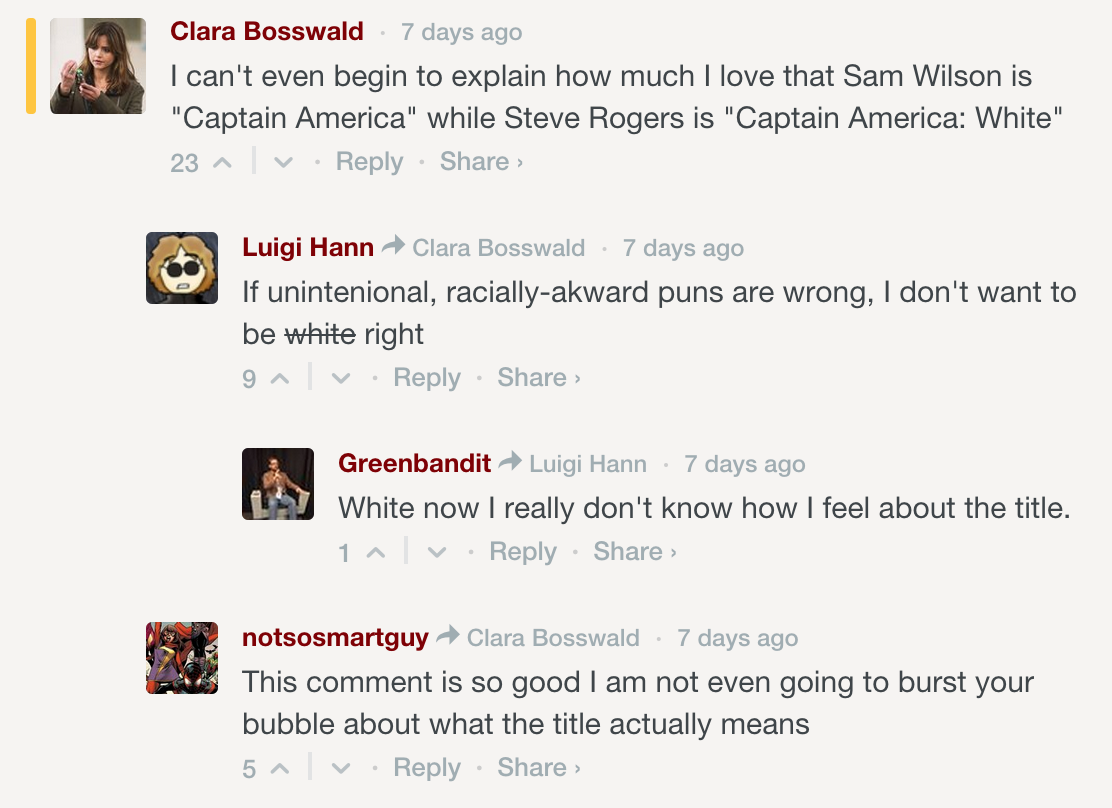The image size is (1112, 808).
Task: Downvote notsosmartguy's comment
Action: [x=342, y=768]
